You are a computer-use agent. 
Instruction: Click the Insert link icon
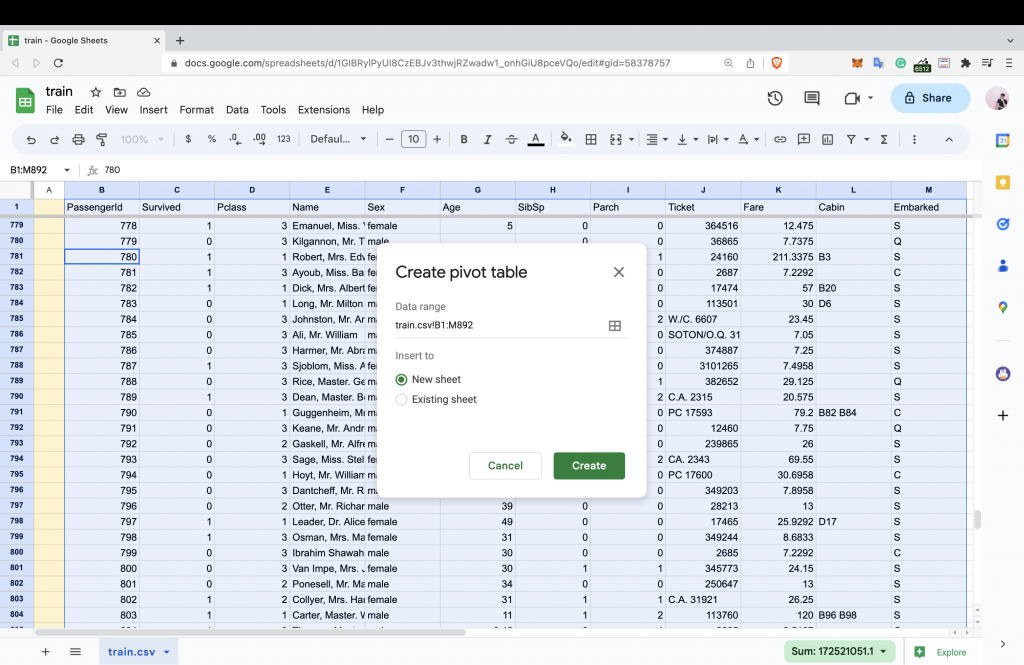(x=780, y=139)
